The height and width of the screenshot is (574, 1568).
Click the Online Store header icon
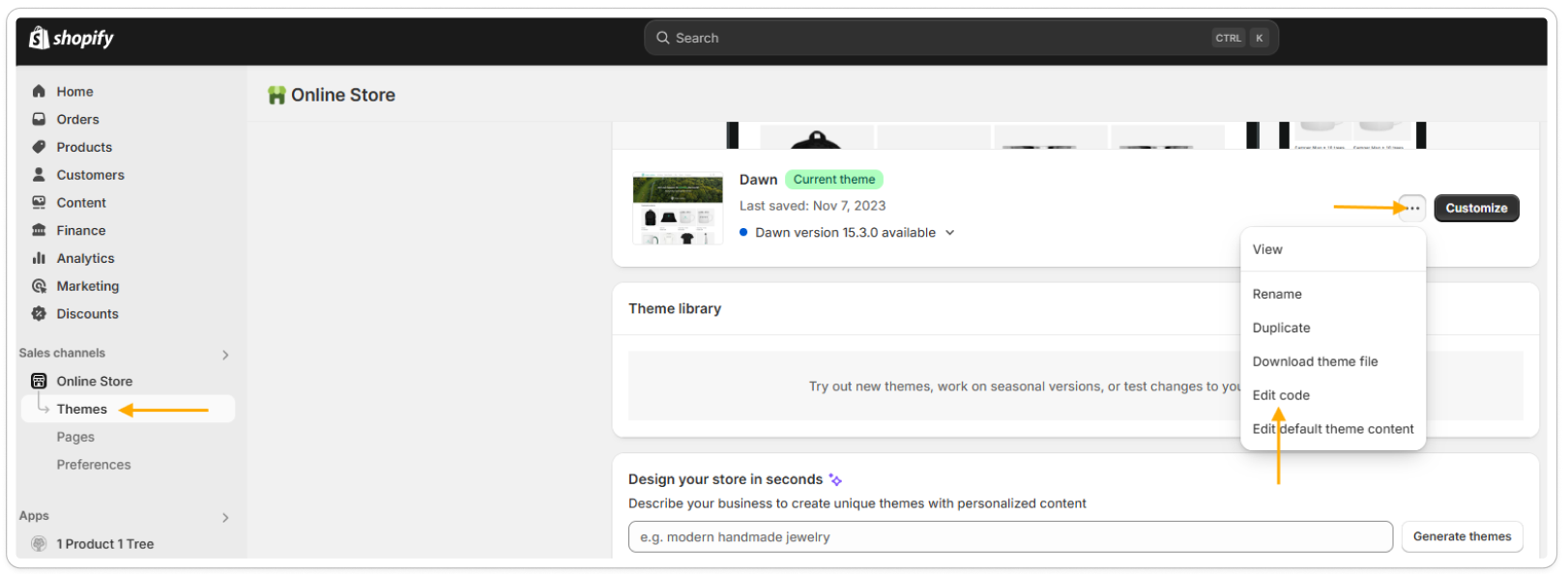click(276, 95)
